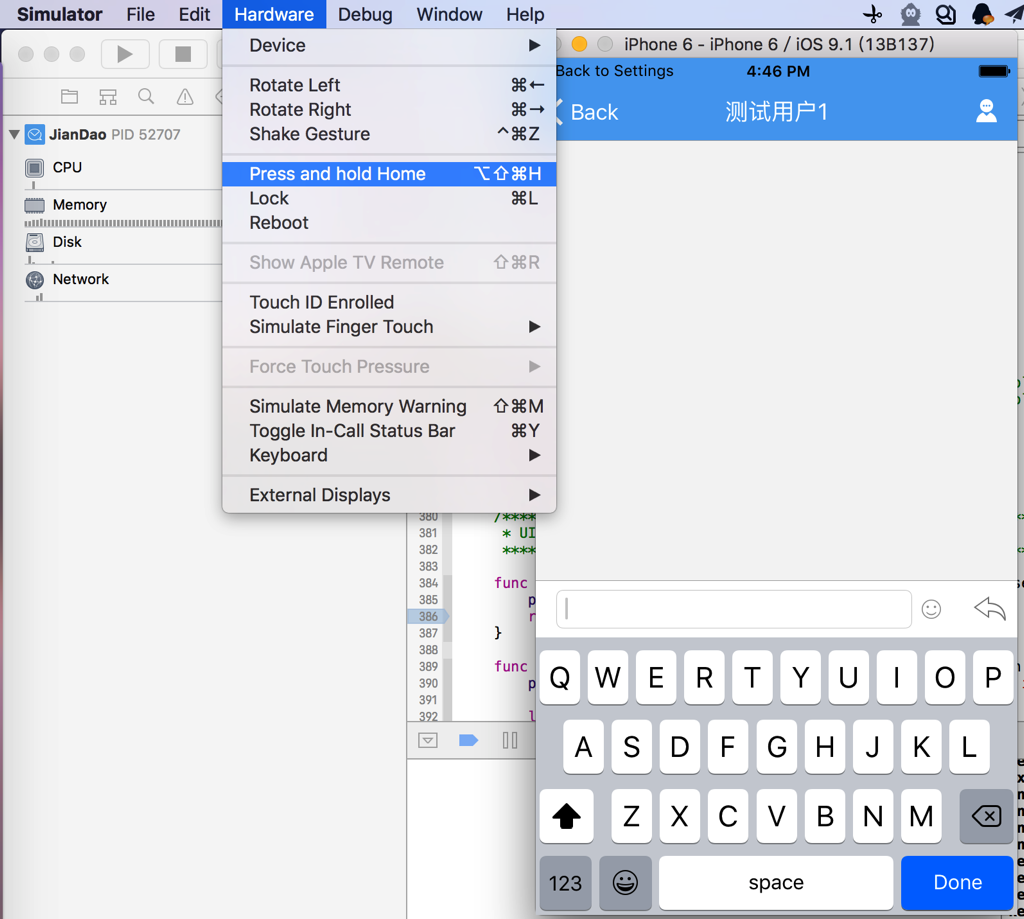Click the scissors icon in macOS menu bar
The height and width of the screenshot is (919, 1024).
click(872, 14)
